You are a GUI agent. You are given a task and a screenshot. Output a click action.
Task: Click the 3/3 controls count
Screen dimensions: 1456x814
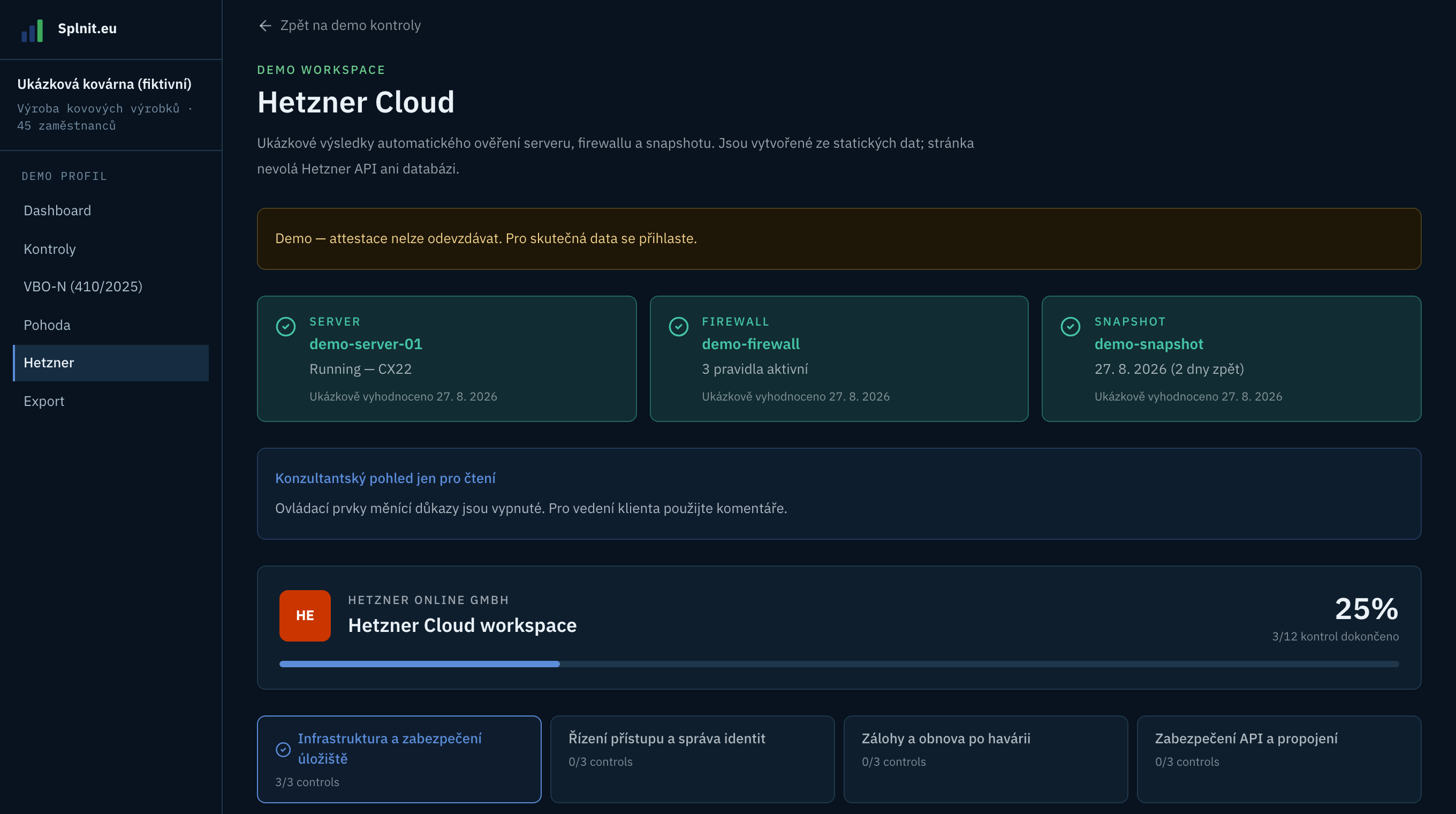(307, 782)
